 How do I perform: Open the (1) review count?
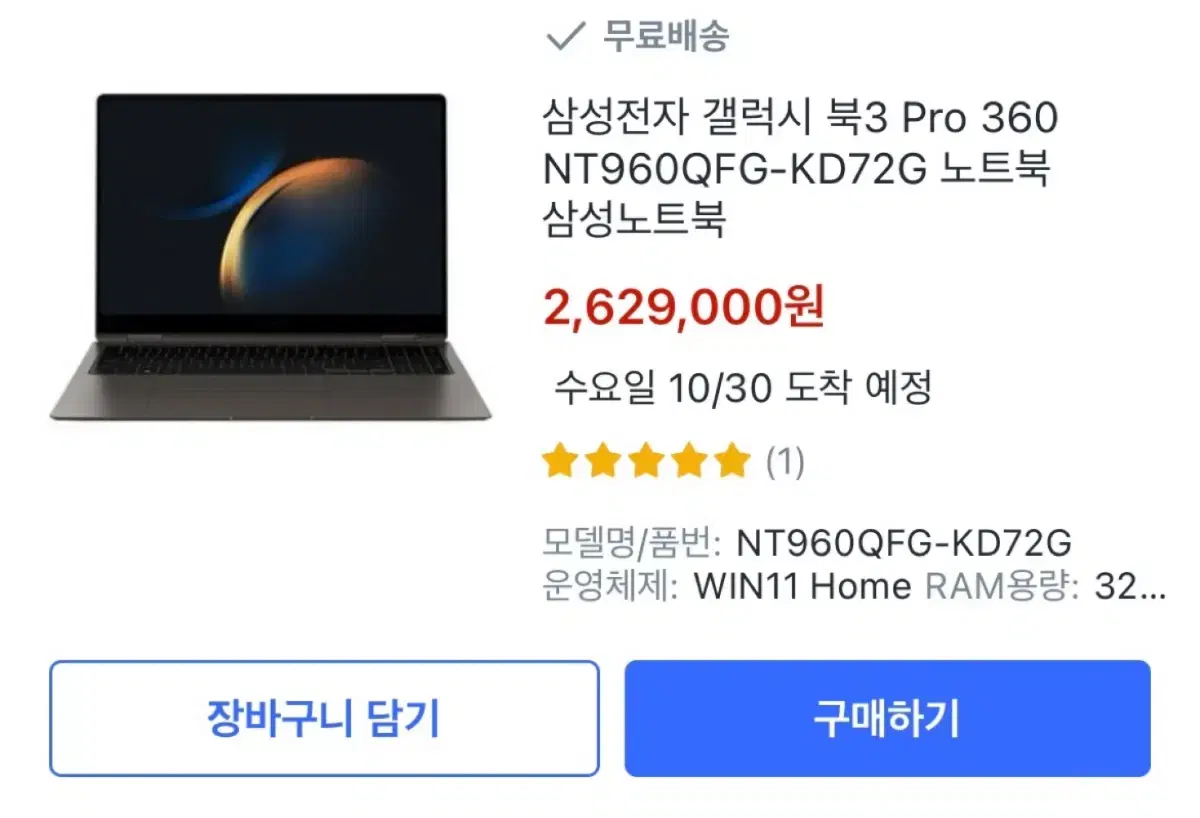coord(785,462)
